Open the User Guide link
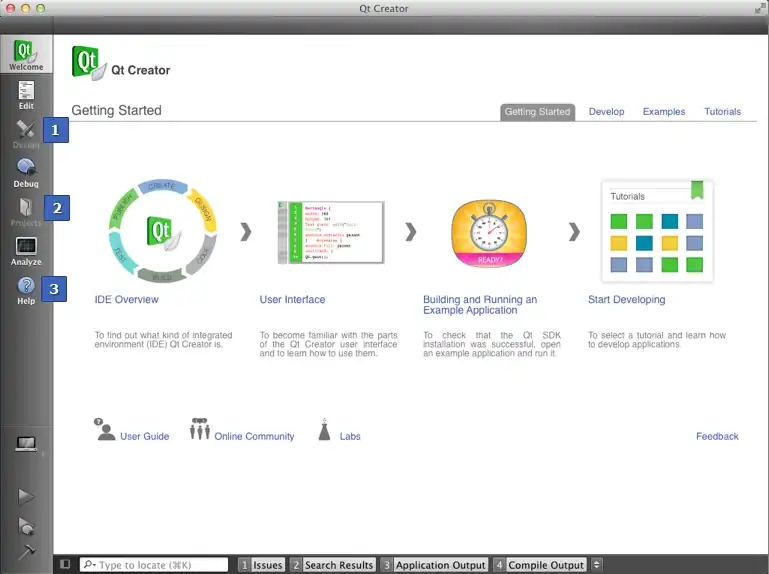The width and height of the screenshot is (769, 574). pyautogui.click(x=144, y=436)
